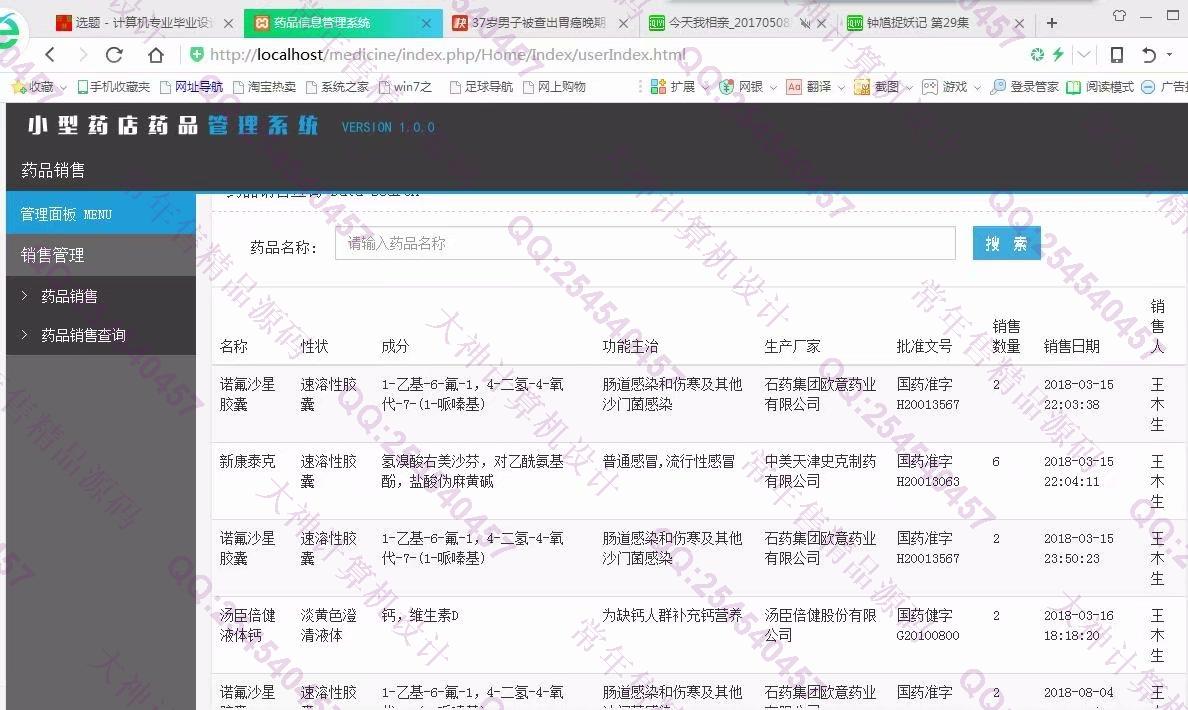
Task: Click the mobile device icon in toolbar
Action: point(1117,55)
